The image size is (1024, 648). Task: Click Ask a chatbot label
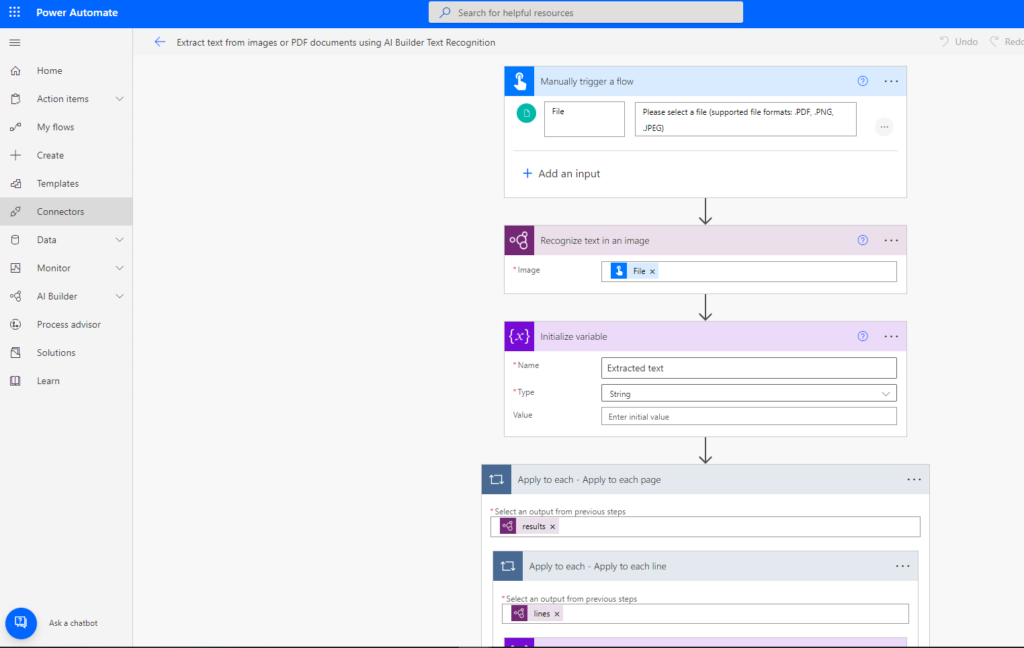point(73,623)
